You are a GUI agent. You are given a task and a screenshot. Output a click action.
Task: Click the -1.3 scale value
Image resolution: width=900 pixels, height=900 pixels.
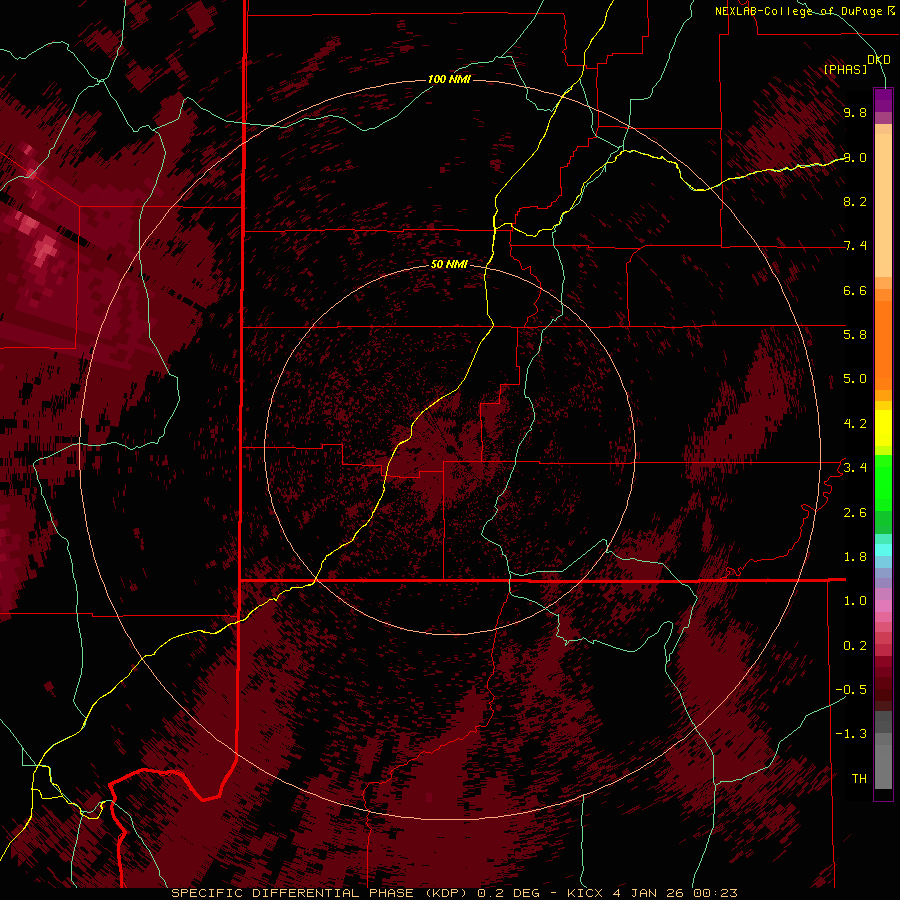pyautogui.click(x=851, y=734)
